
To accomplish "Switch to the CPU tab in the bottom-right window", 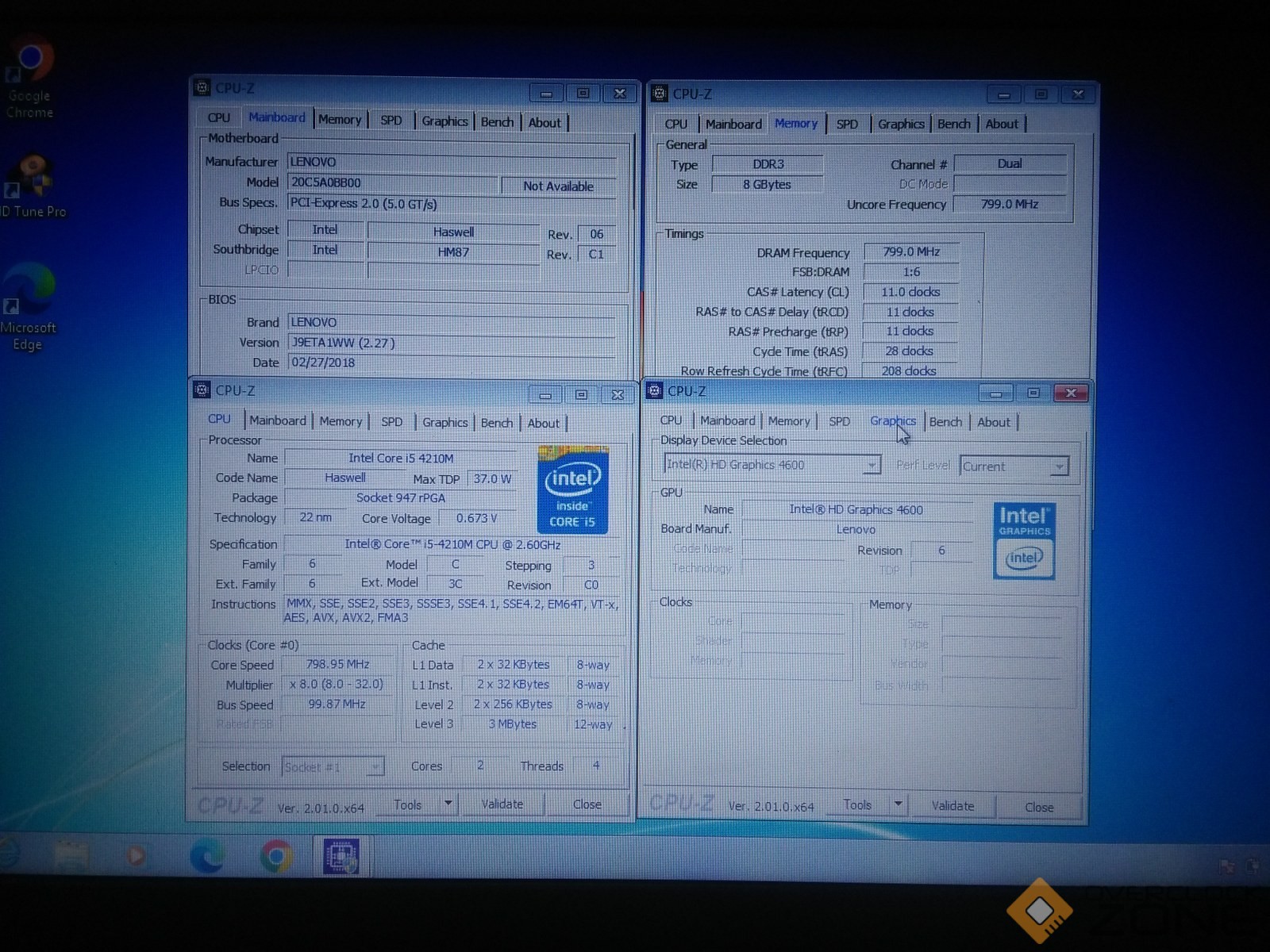I will coord(671,420).
